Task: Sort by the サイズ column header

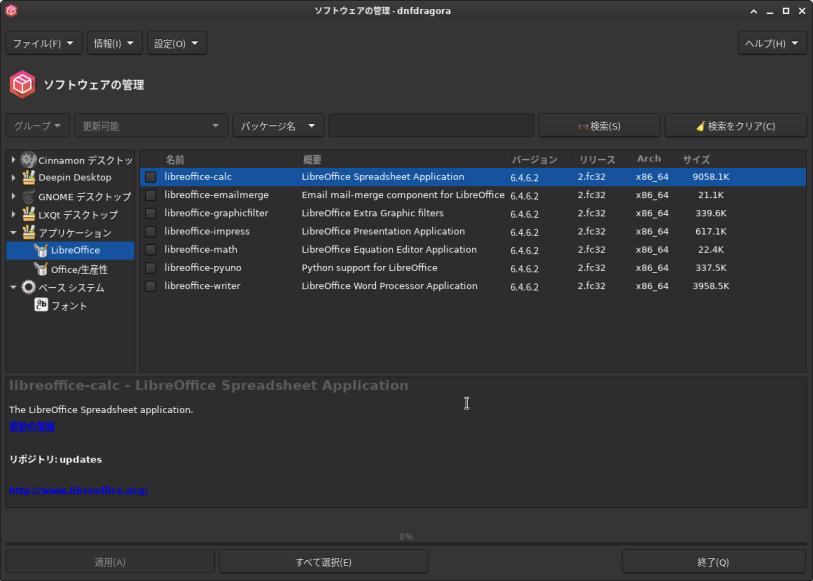Action: [x=696, y=160]
